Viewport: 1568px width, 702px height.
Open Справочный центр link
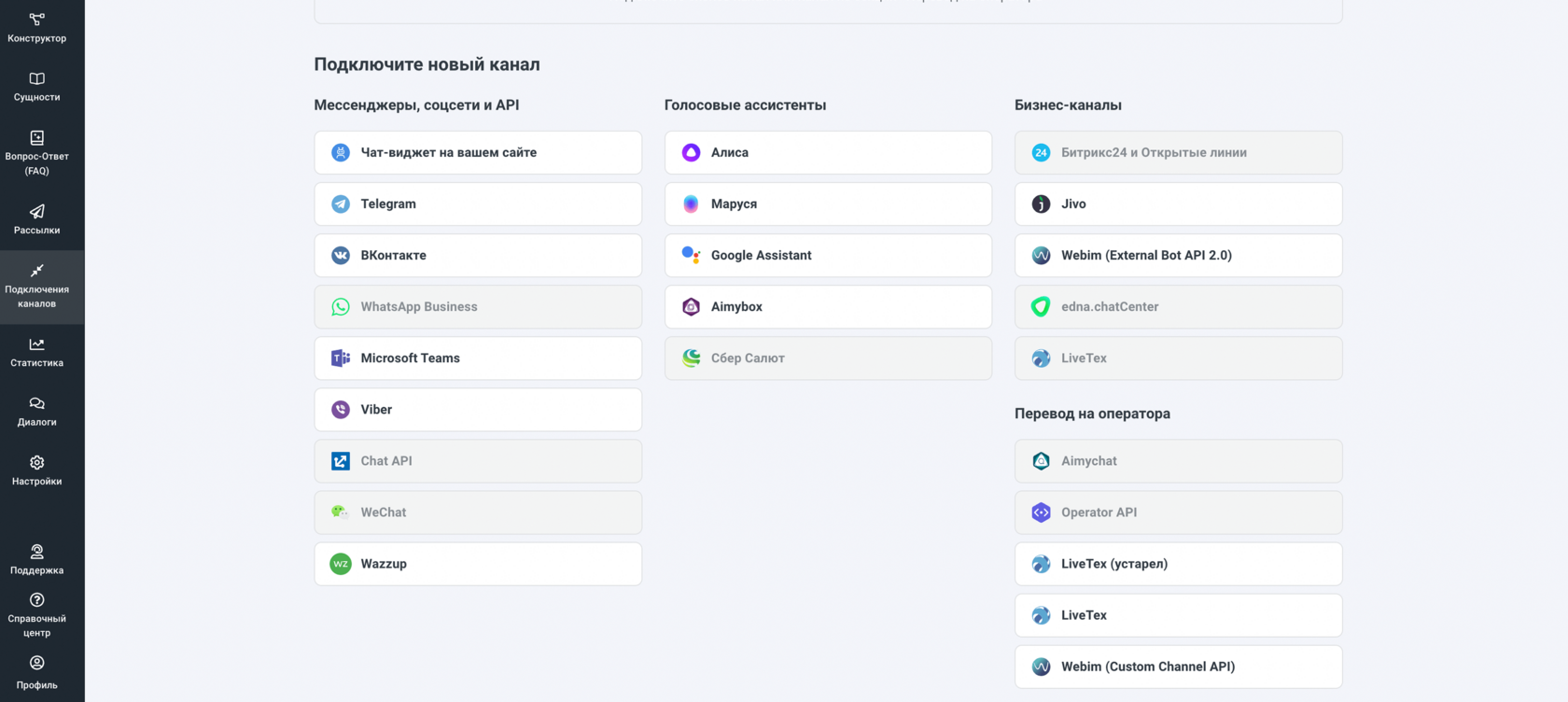(37, 614)
